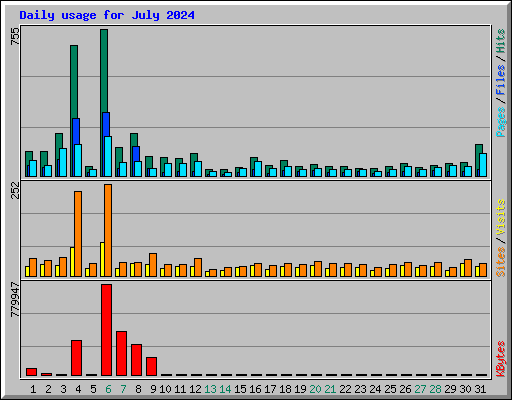Click the green day 20 axis label
This screenshot has height=400, width=512.
coord(315,389)
